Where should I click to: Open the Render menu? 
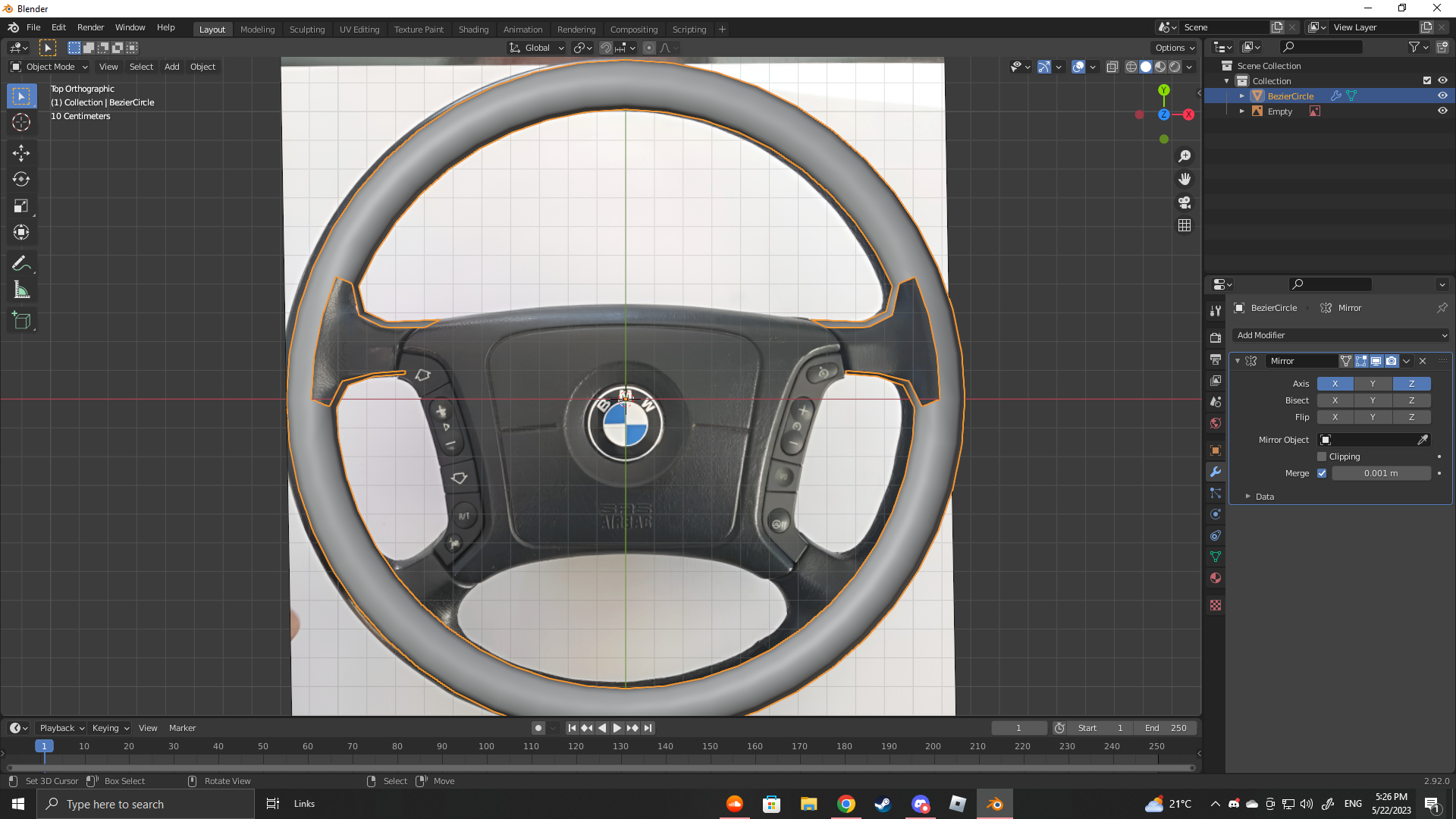[x=90, y=27]
